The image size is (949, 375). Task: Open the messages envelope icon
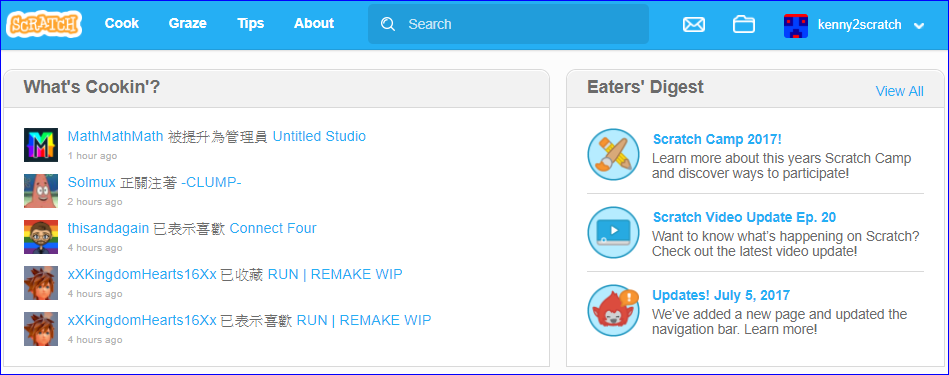pyautogui.click(x=694, y=25)
